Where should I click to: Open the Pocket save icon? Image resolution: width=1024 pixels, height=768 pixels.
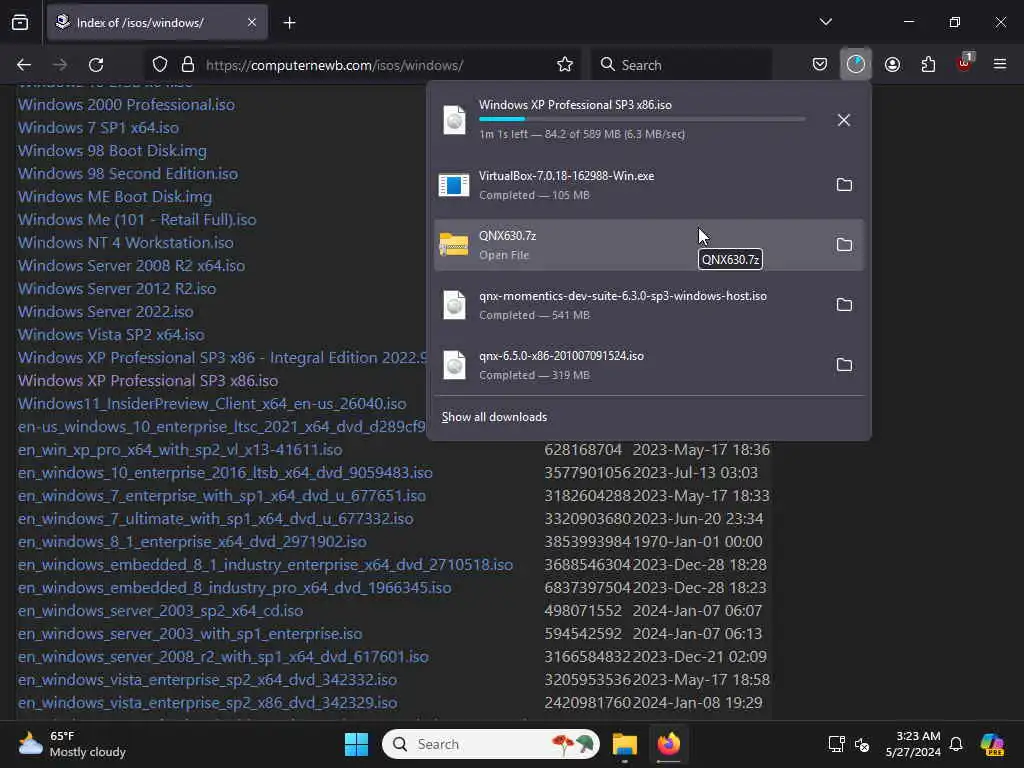click(x=820, y=65)
